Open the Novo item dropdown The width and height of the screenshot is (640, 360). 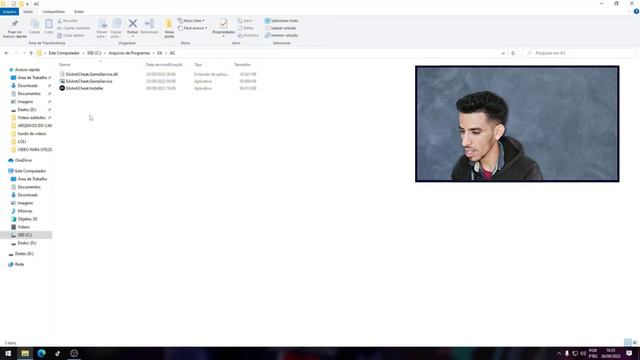click(191, 21)
